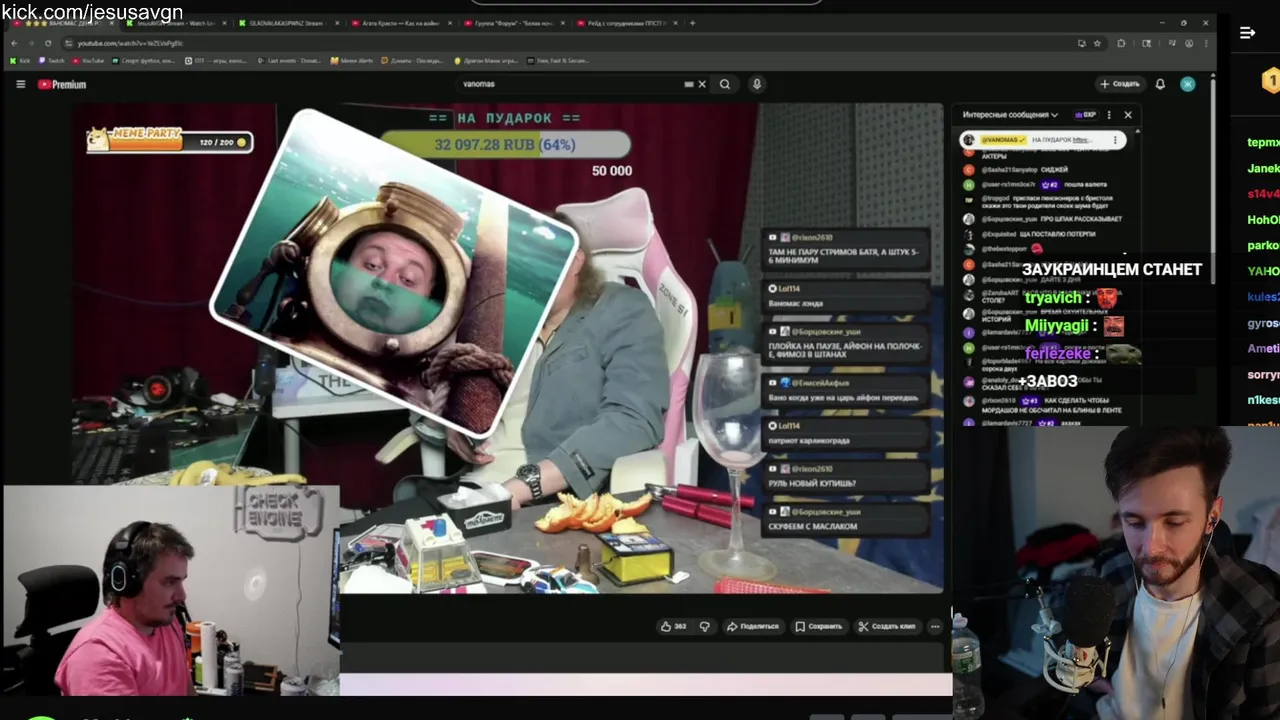Bookmark this page with the star
The height and width of the screenshot is (720, 1280).
tap(1097, 43)
